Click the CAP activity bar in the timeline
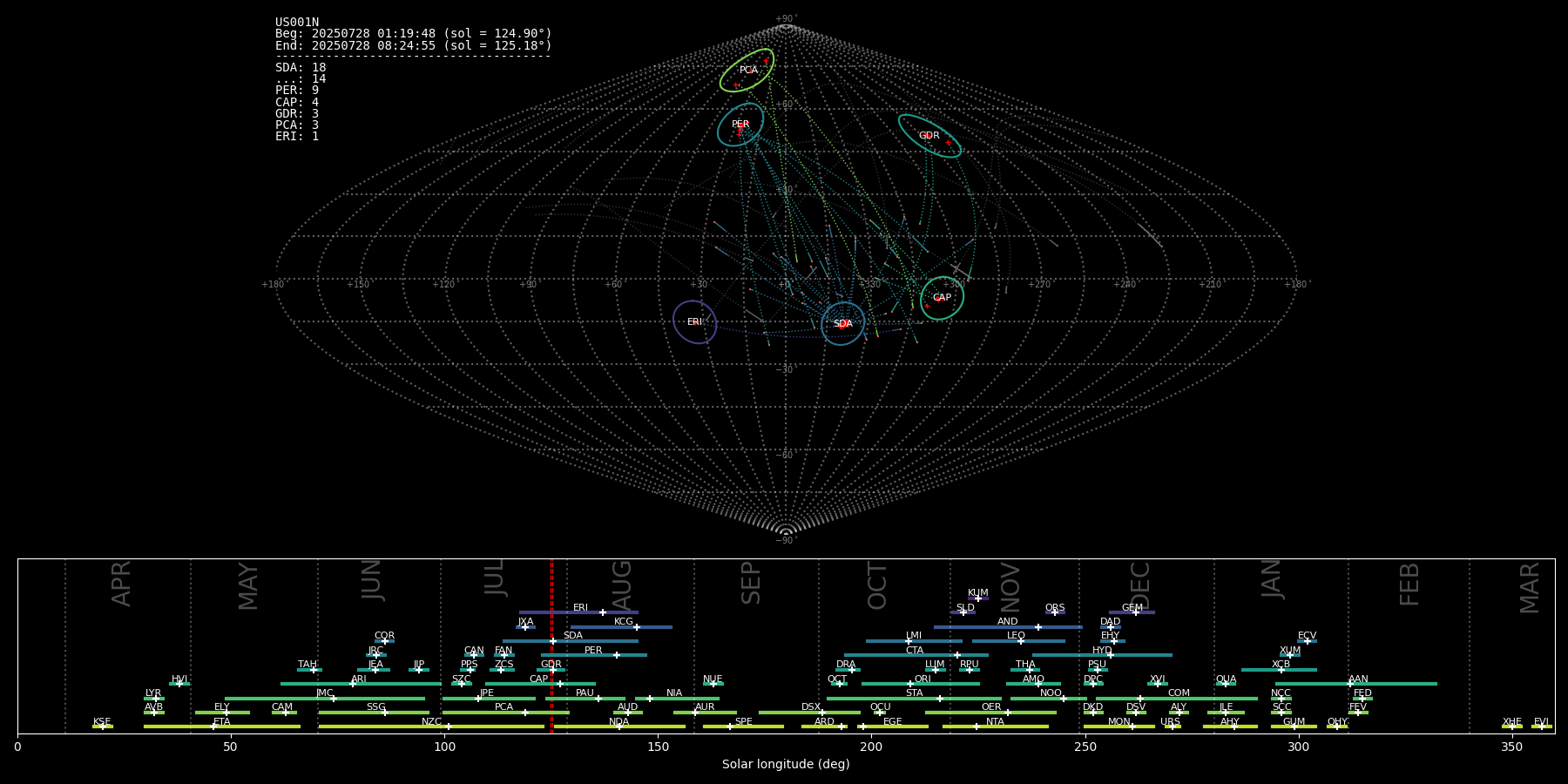The height and width of the screenshot is (784, 1568). pos(540,684)
